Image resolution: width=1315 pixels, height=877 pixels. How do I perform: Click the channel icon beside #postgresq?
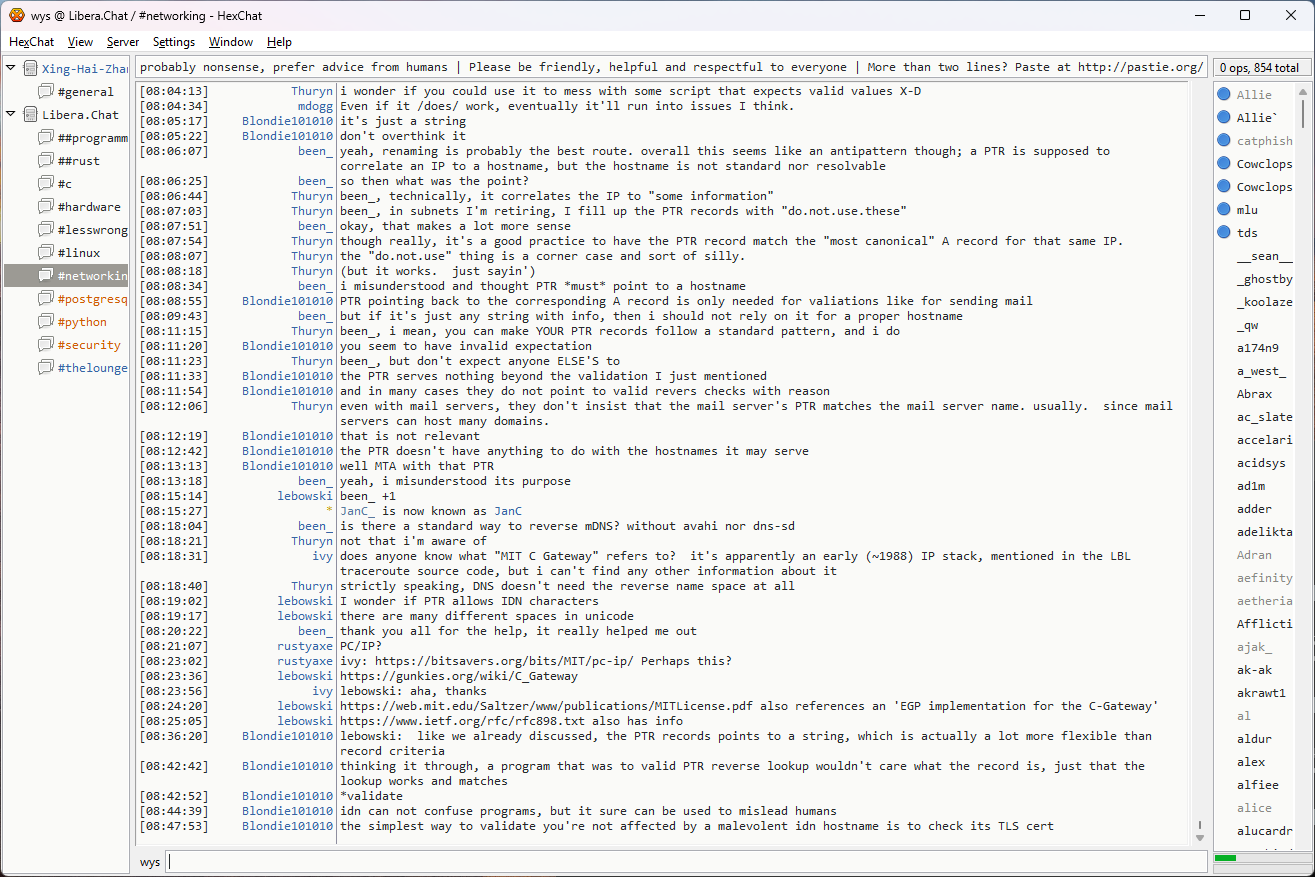[x=46, y=299]
